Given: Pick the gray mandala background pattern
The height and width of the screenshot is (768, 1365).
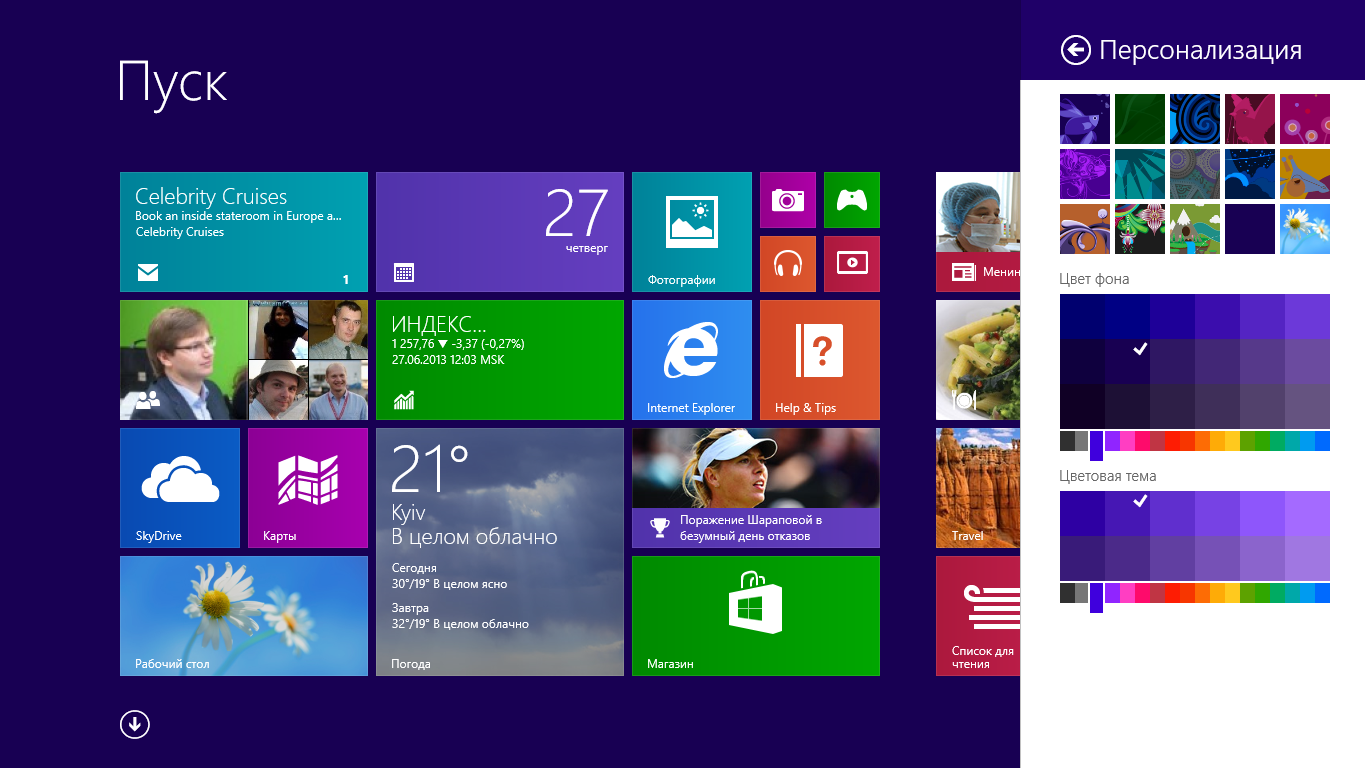Looking at the screenshot, I should [1195, 174].
